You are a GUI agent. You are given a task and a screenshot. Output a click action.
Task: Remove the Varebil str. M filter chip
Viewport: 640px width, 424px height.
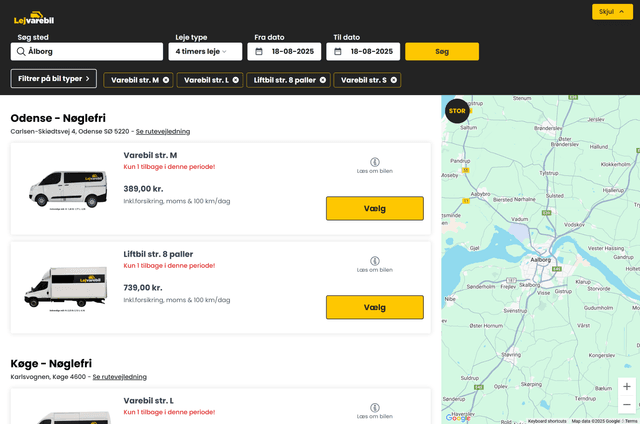tap(166, 80)
